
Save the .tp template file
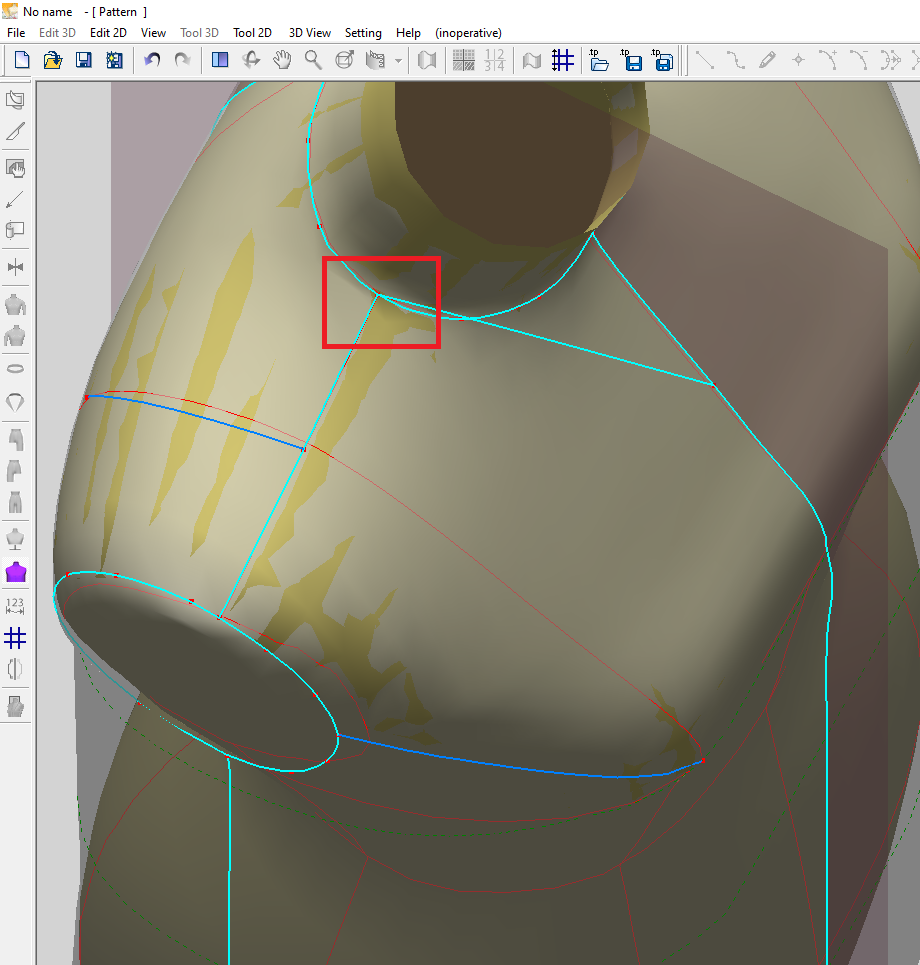pos(631,60)
